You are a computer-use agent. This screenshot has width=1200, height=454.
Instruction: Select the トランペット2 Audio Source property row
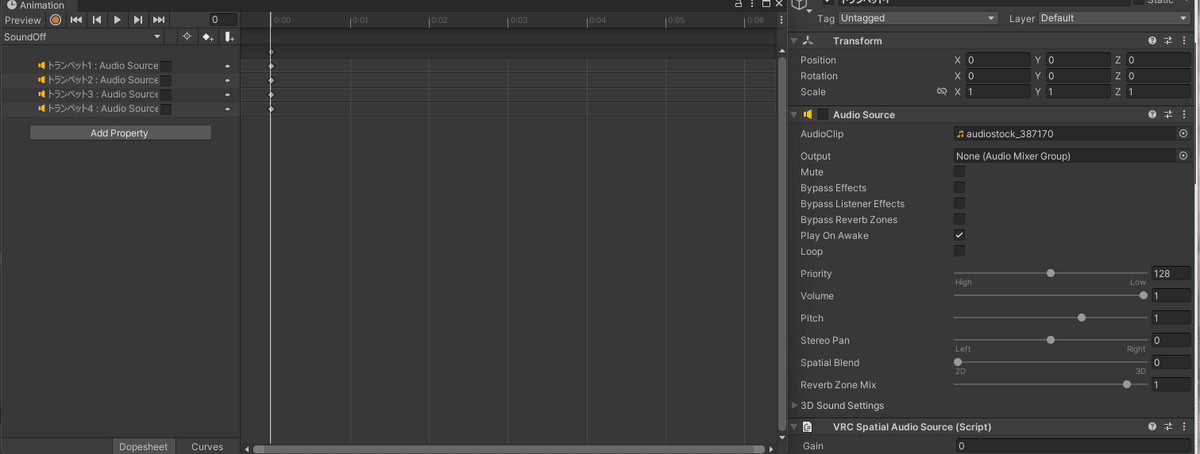click(x=120, y=80)
